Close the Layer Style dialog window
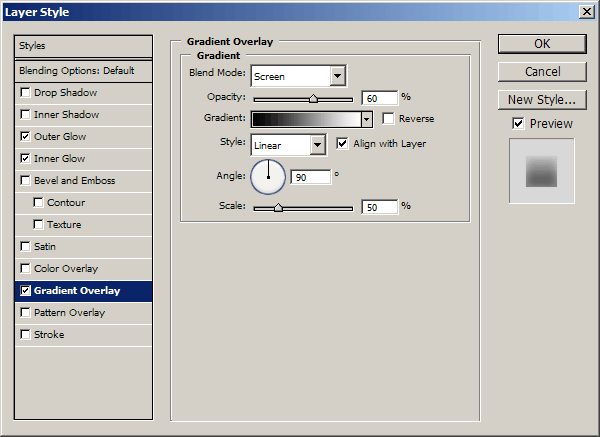600x437 pixels. 585,11
